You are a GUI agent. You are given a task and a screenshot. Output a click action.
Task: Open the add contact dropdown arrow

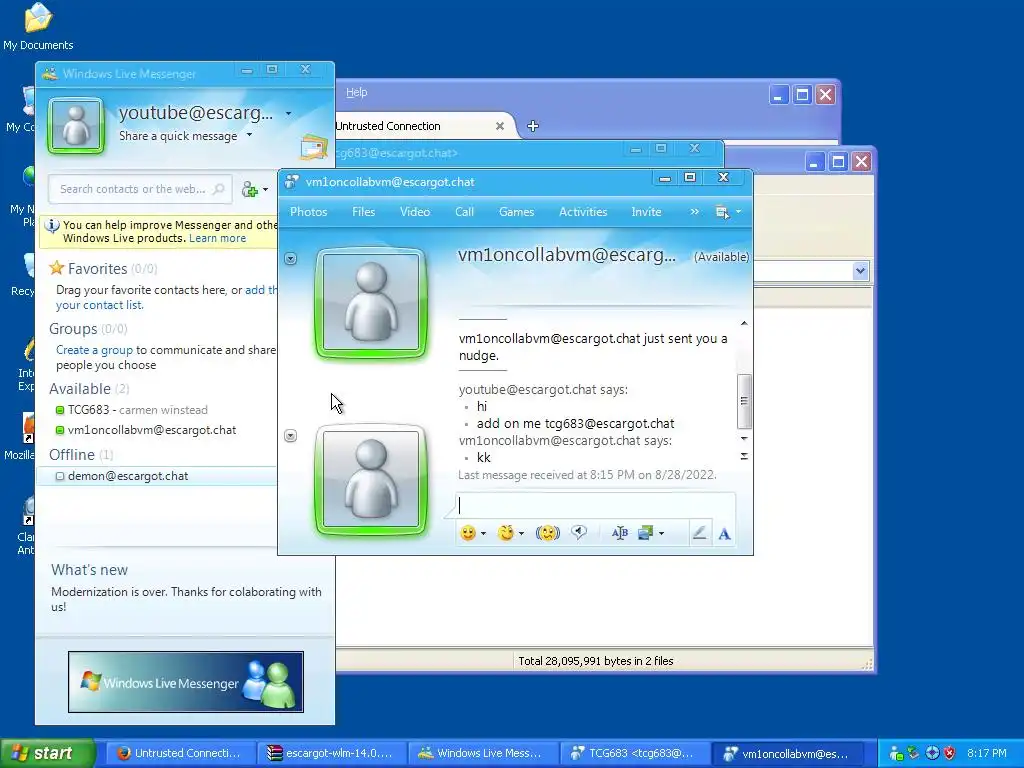(x=265, y=190)
